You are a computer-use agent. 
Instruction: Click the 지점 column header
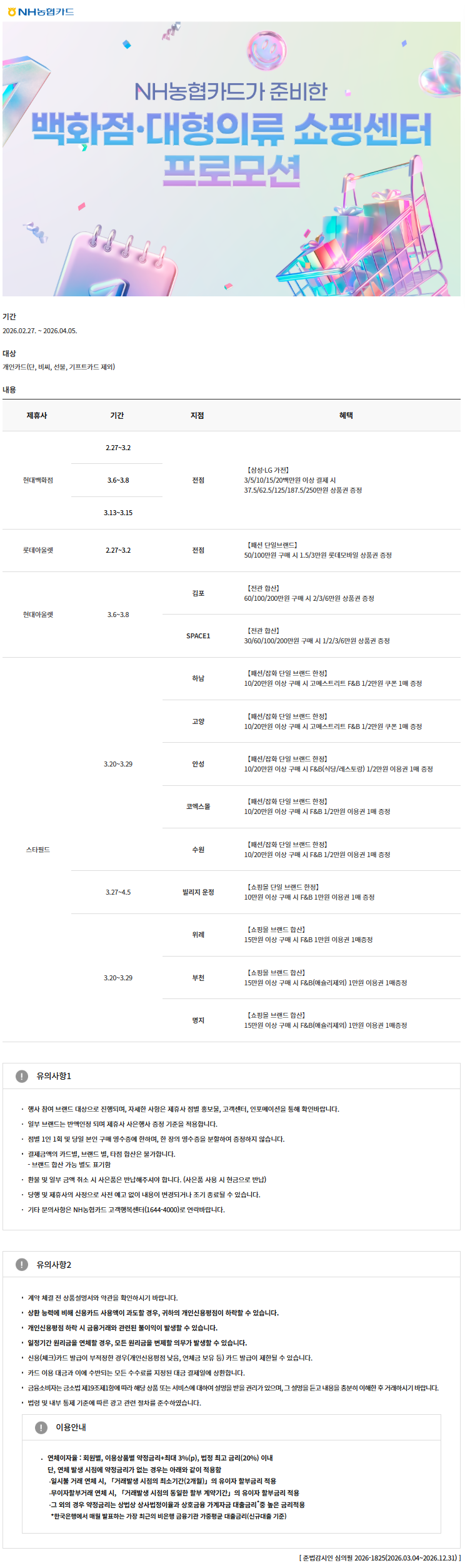click(197, 415)
